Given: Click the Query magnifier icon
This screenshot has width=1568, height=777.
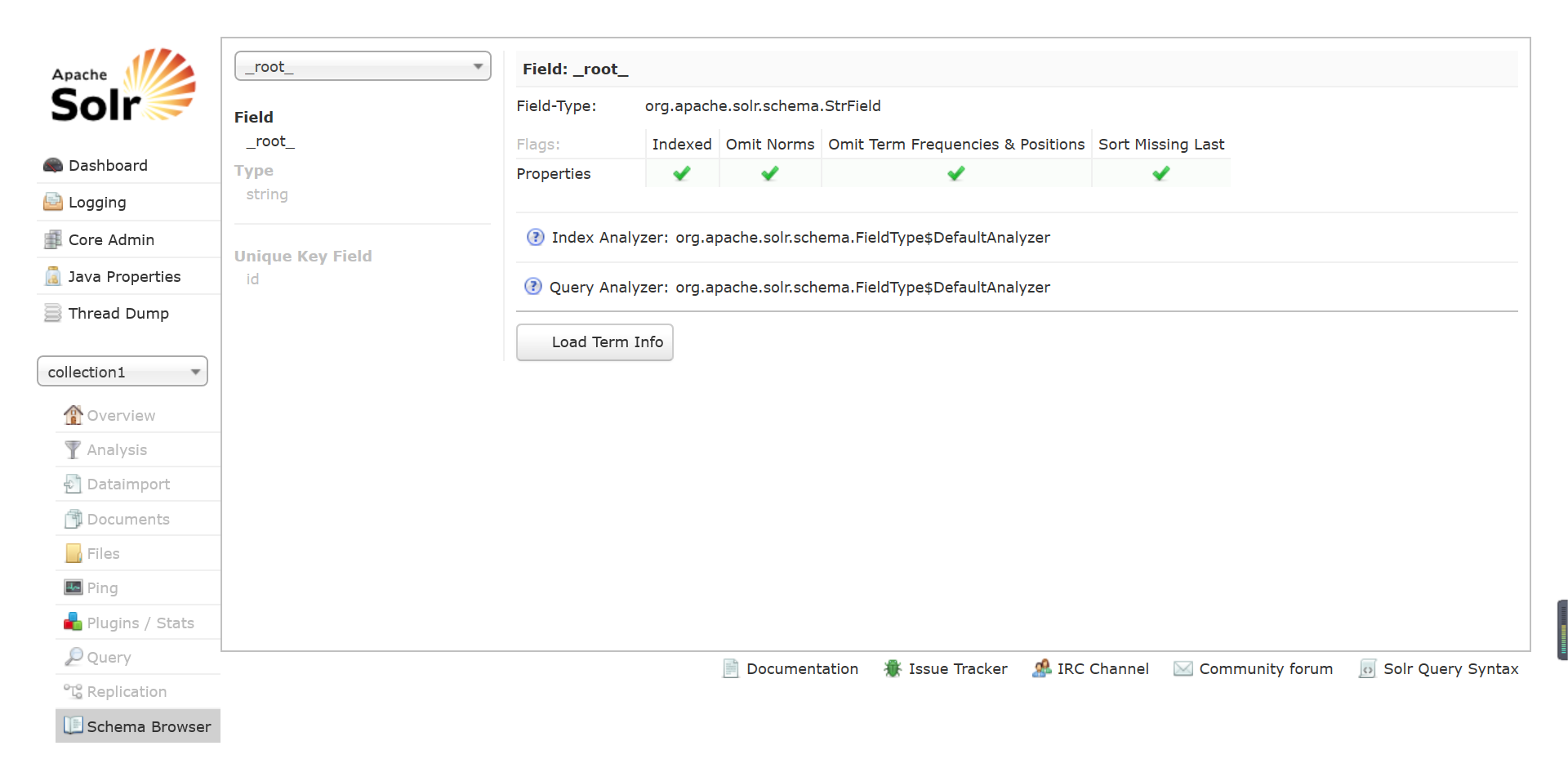Looking at the screenshot, I should click(73, 656).
